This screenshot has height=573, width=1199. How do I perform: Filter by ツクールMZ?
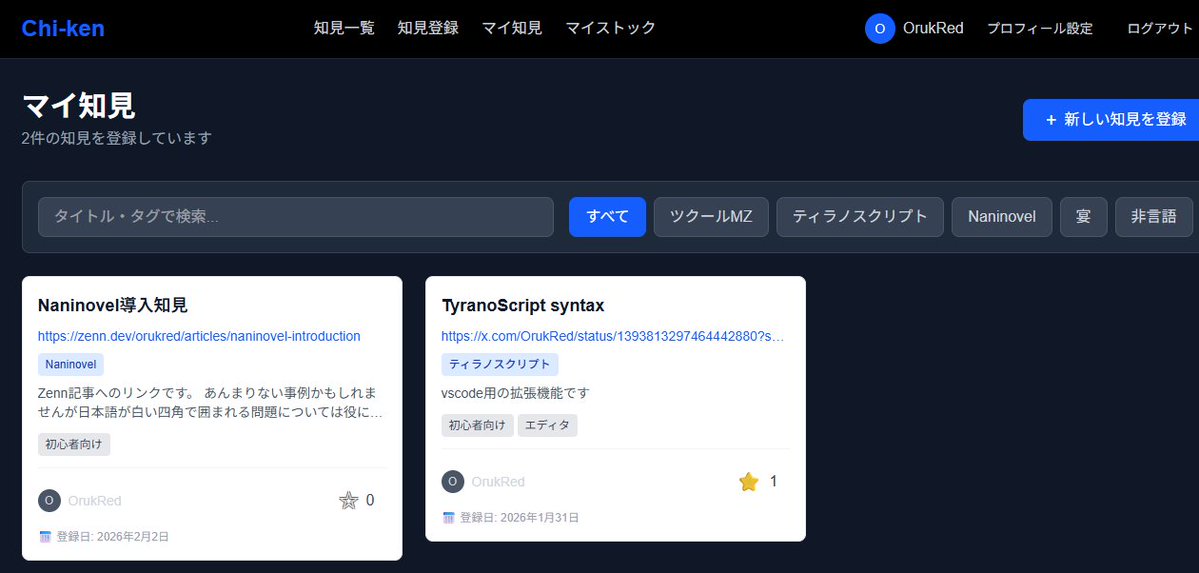[711, 217]
